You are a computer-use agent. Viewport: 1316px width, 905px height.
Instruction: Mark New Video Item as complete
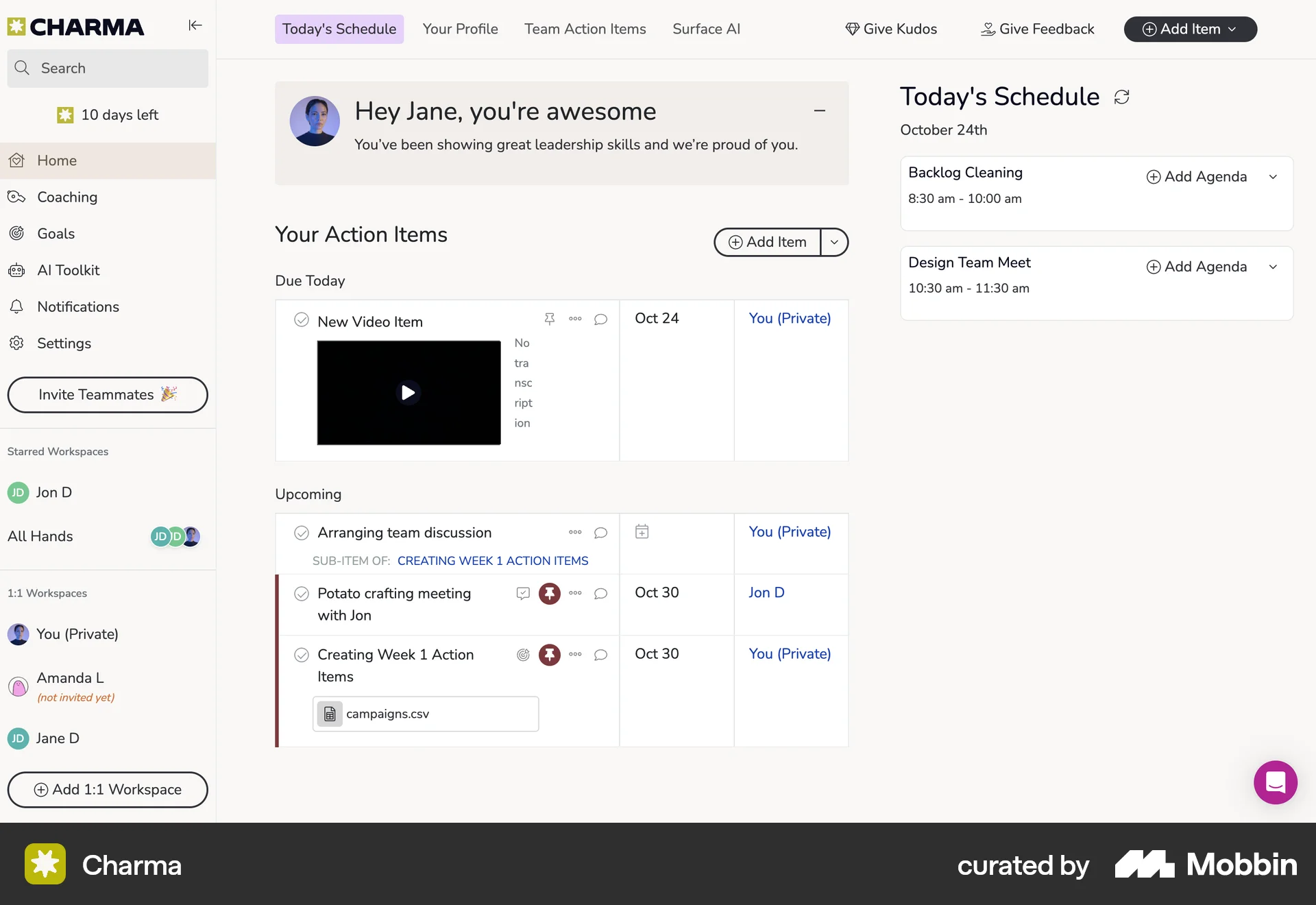click(x=301, y=320)
